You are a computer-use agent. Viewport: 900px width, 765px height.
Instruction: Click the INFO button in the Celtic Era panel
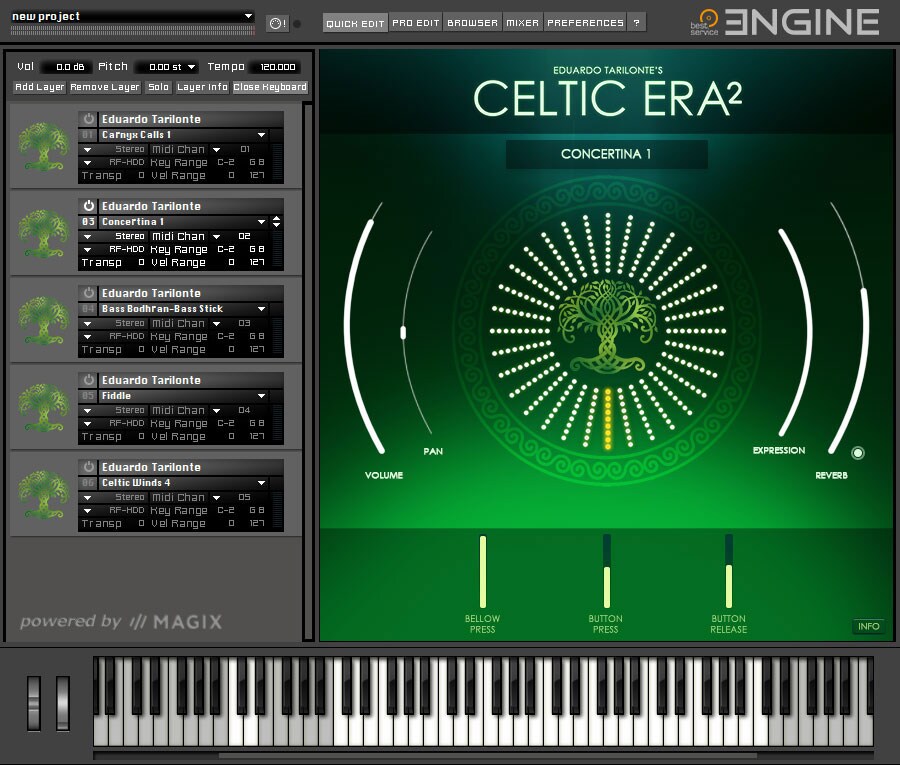click(868, 626)
